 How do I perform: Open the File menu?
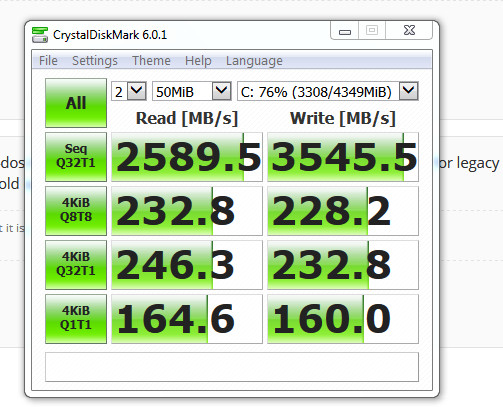48,61
